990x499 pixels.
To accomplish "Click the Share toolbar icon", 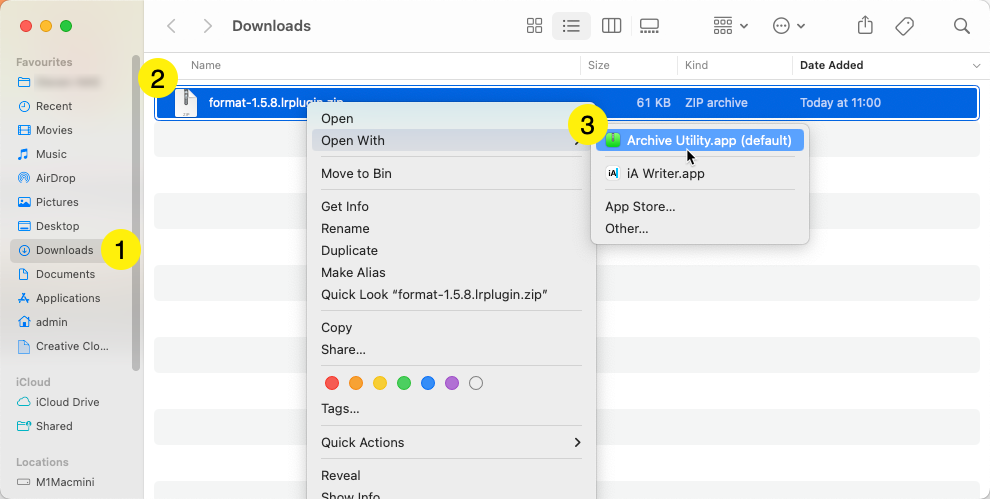I will click(865, 26).
